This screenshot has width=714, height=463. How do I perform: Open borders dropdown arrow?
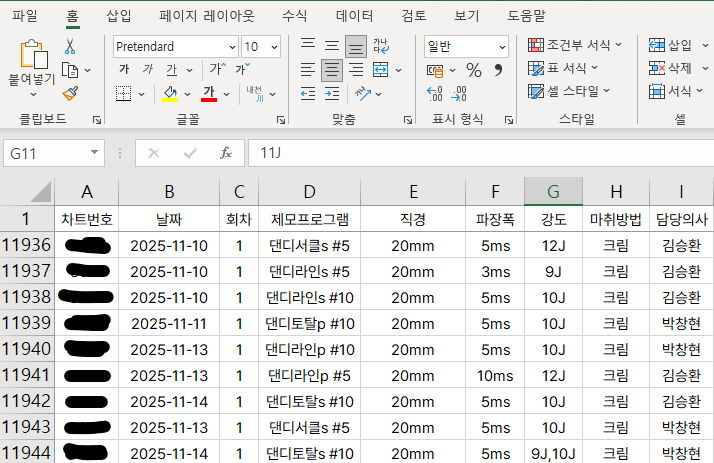[x=141, y=94]
